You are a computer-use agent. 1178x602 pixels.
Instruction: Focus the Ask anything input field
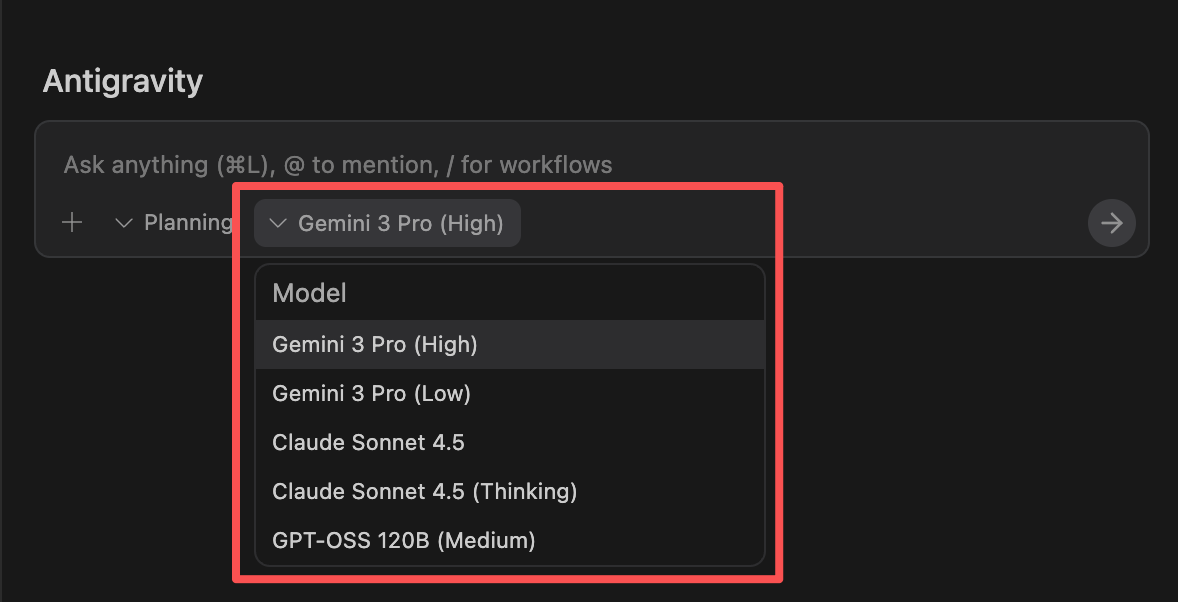[x=700, y=164]
